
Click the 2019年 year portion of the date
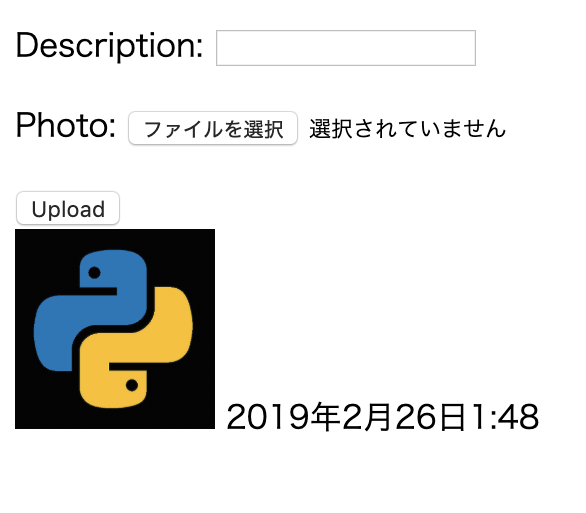point(283,417)
